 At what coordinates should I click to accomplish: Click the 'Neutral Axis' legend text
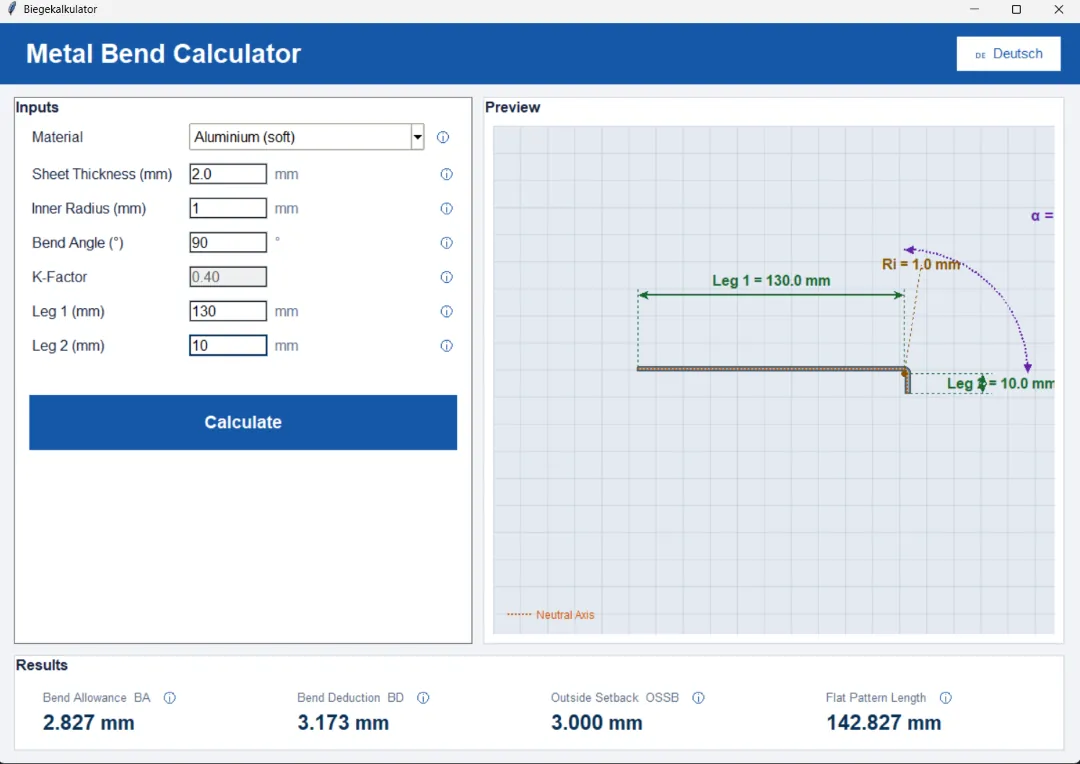point(565,615)
